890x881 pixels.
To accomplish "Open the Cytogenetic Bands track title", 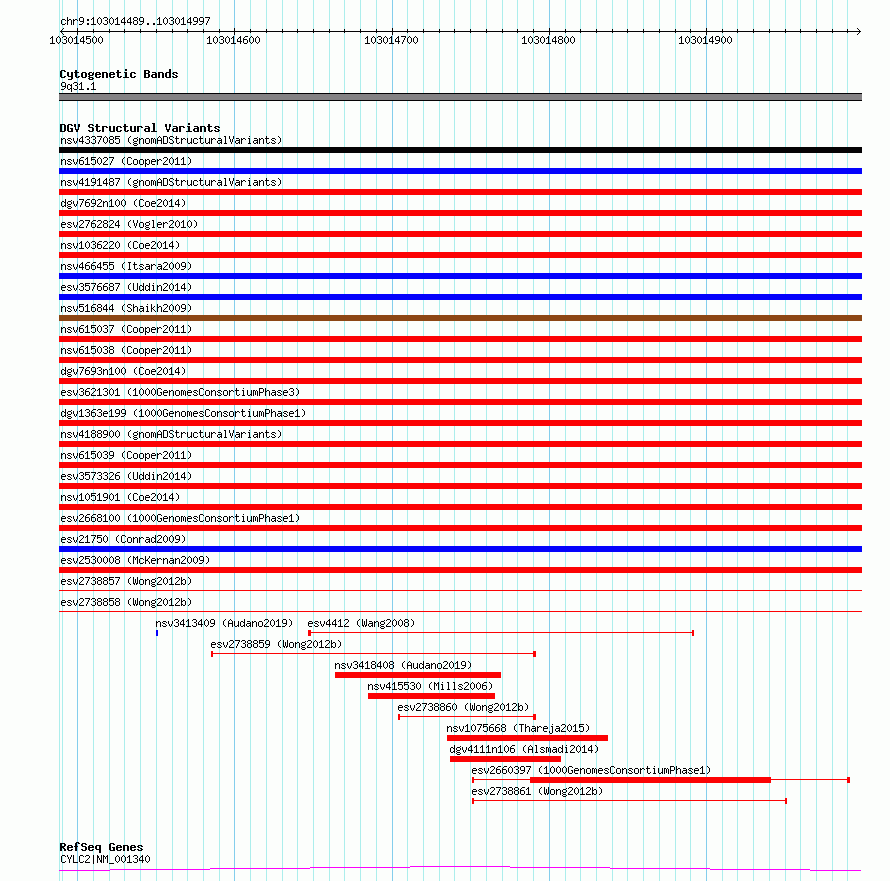I will pos(119,74).
